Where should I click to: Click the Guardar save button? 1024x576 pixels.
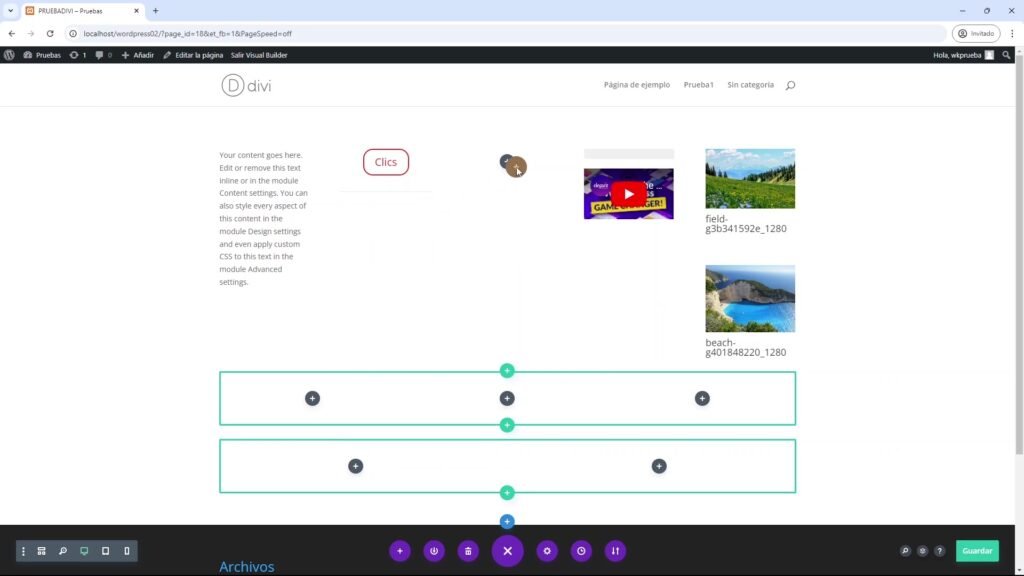click(x=977, y=551)
